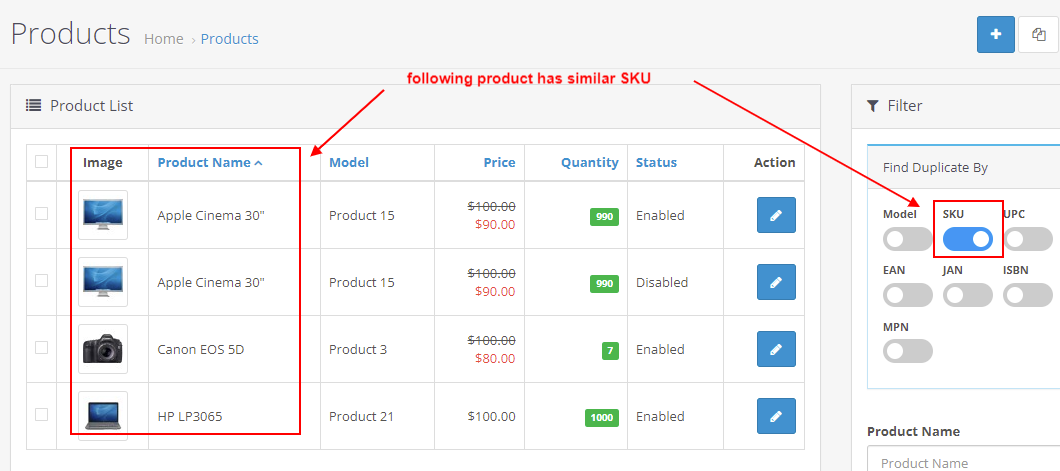
Task: Edit the enabled Apple Cinema 30" product
Action: 776,215
